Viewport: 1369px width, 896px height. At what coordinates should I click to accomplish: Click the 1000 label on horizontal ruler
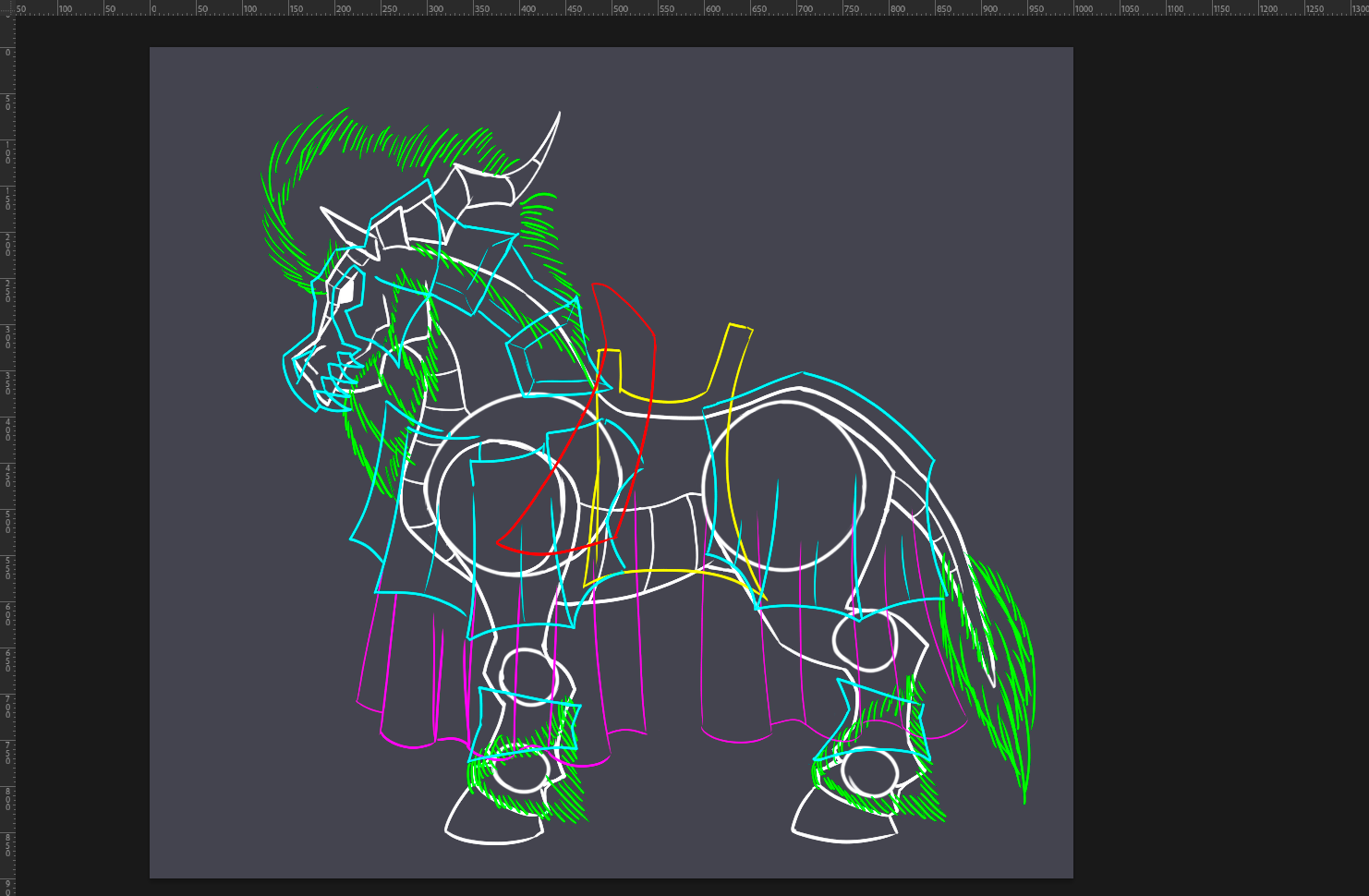(1084, 9)
